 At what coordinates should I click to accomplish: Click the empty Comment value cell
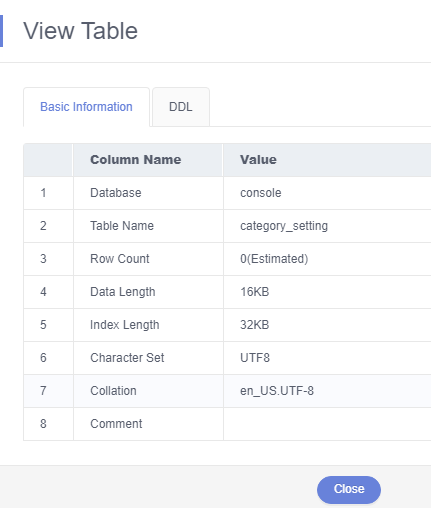tap(327, 424)
